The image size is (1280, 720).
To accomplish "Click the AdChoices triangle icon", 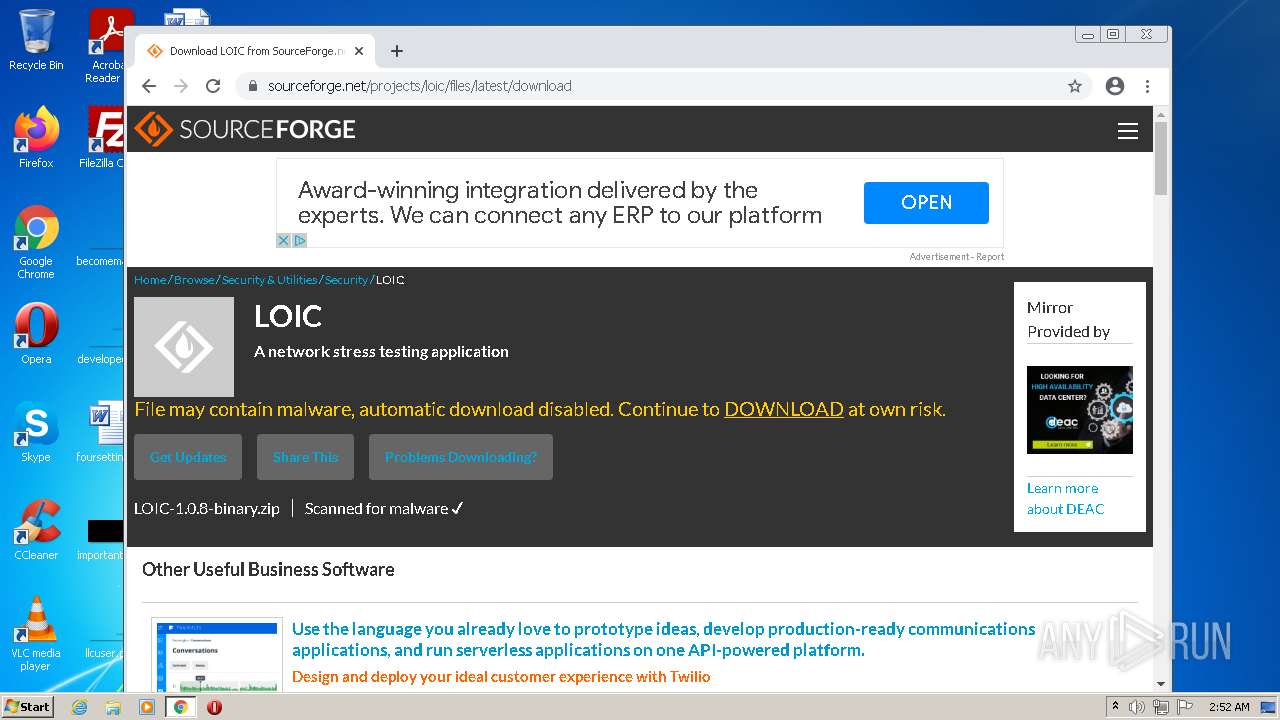I will pos(299,240).
